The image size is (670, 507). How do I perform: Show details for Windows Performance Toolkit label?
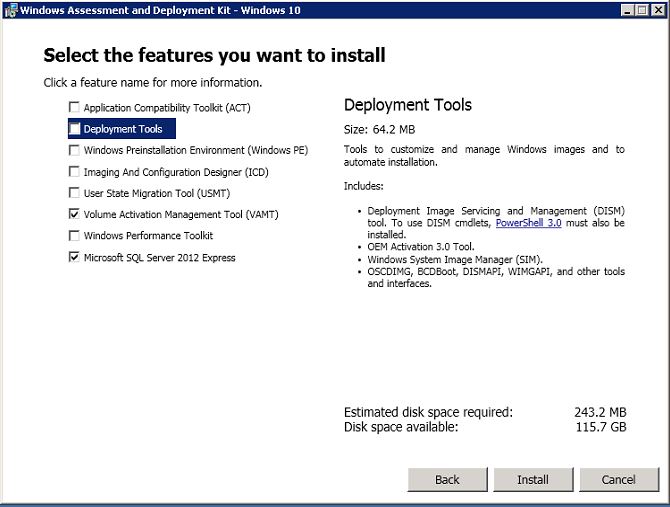(x=148, y=236)
